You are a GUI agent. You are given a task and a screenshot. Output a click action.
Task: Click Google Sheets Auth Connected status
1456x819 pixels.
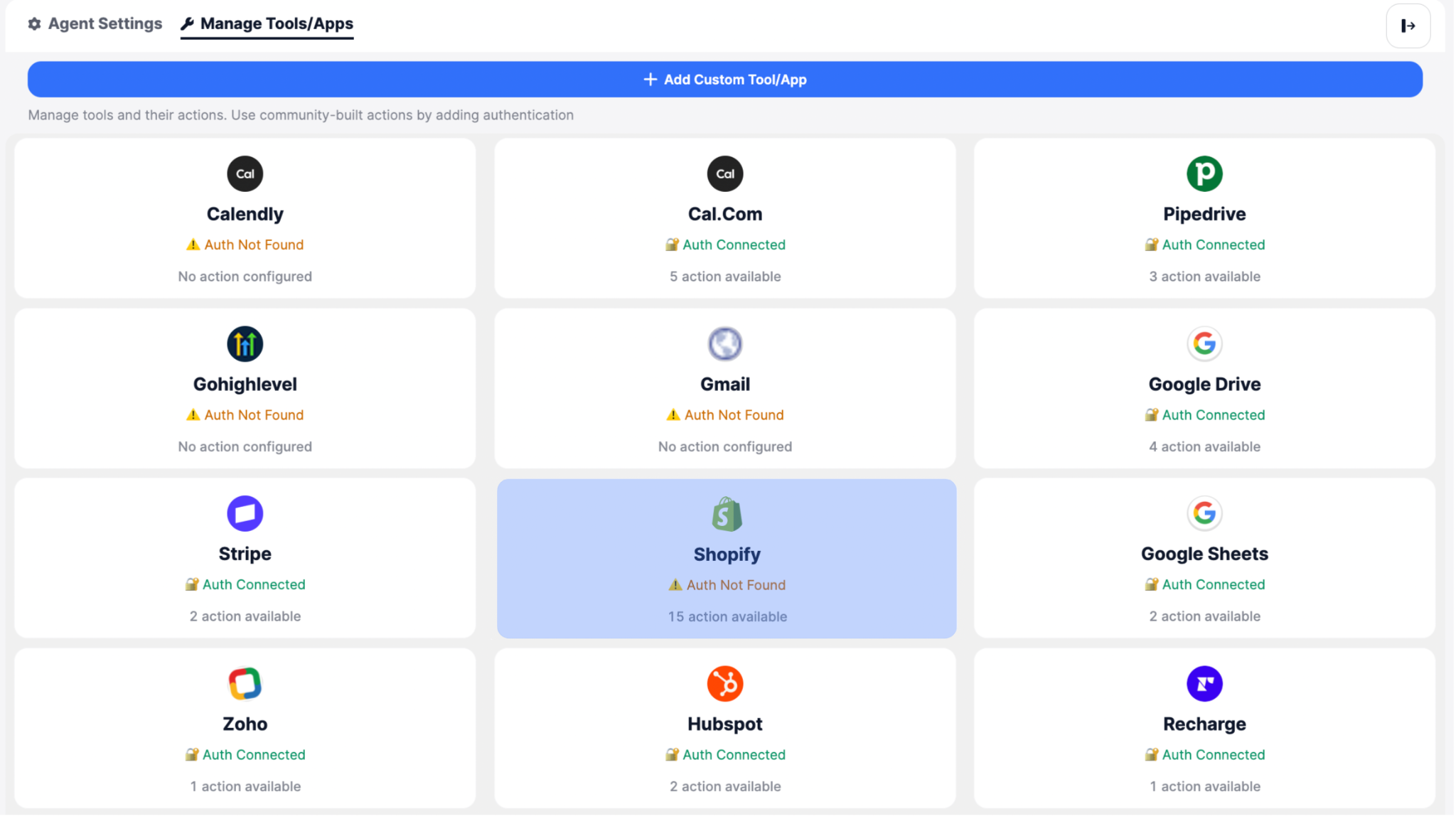(1204, 584)
